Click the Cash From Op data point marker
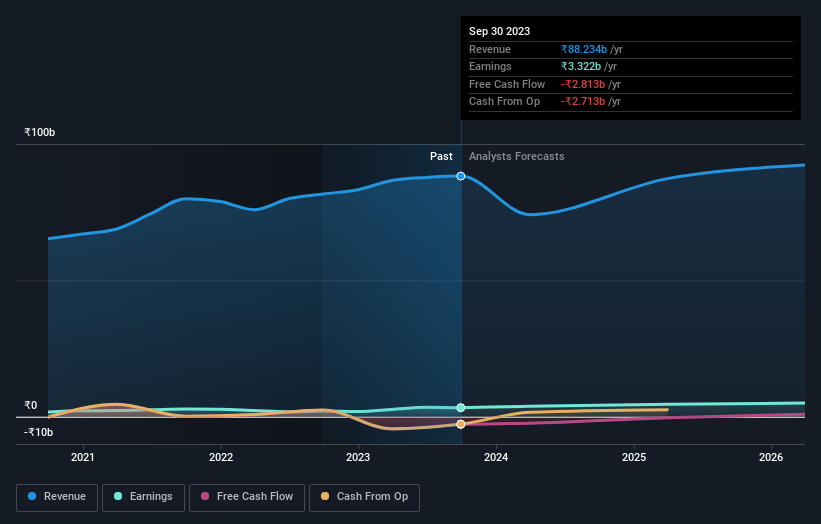This screenshot has height=524, width=821. coord(461,424)
